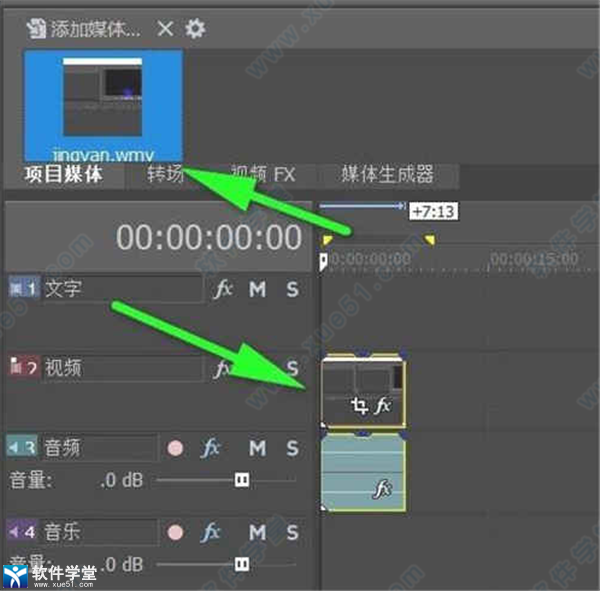Click the 音频 track volume slider handle

pos(241,480)
